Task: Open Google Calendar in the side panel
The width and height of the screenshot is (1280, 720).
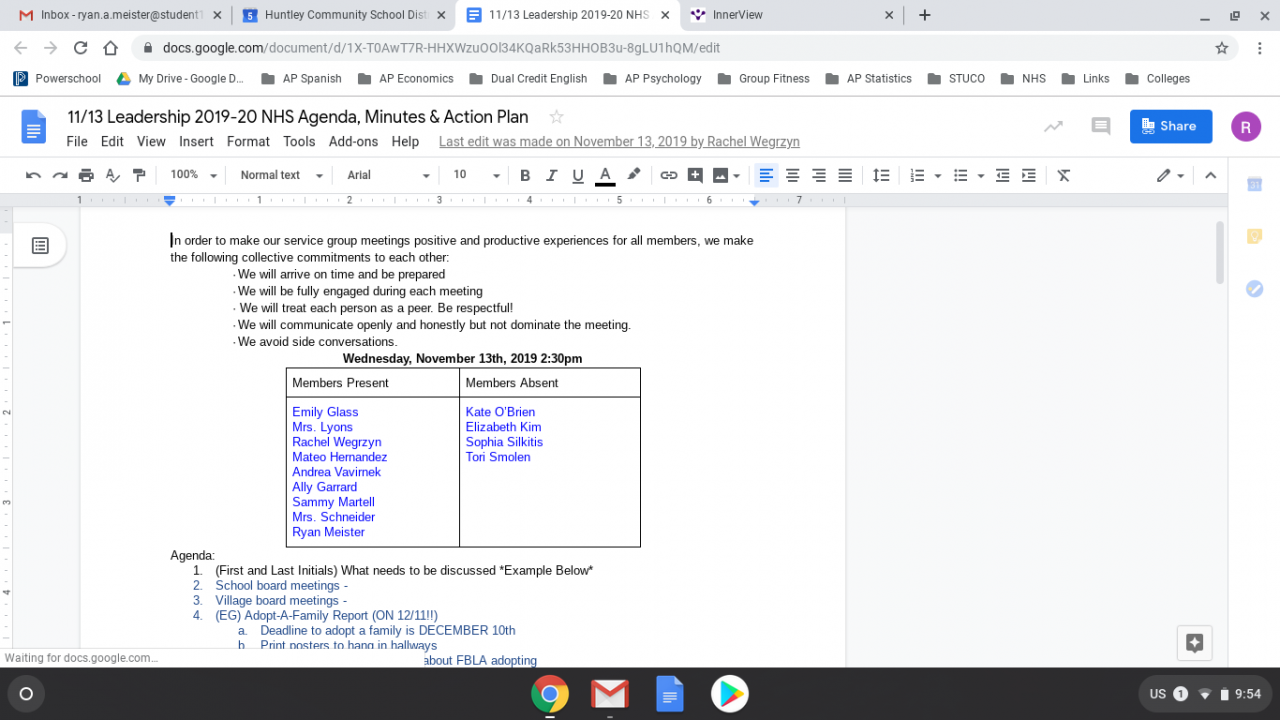Action: pos(1254,184)
